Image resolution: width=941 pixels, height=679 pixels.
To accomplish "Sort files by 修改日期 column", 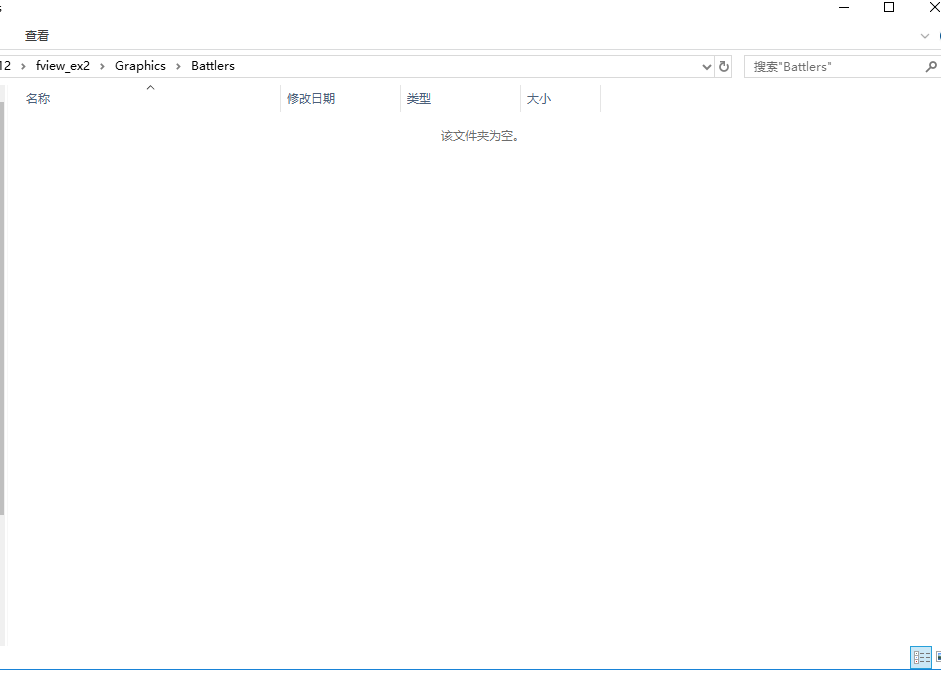I will 340,98.
